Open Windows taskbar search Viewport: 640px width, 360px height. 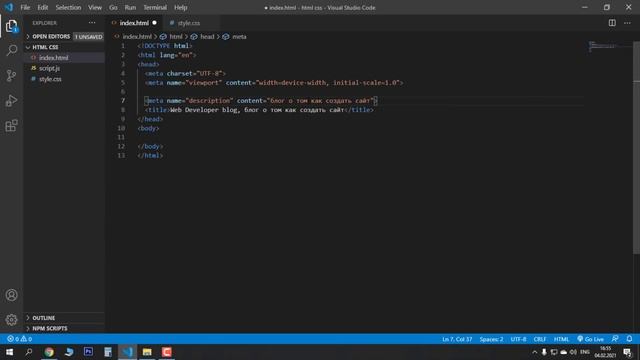click(x=29, y=352)
